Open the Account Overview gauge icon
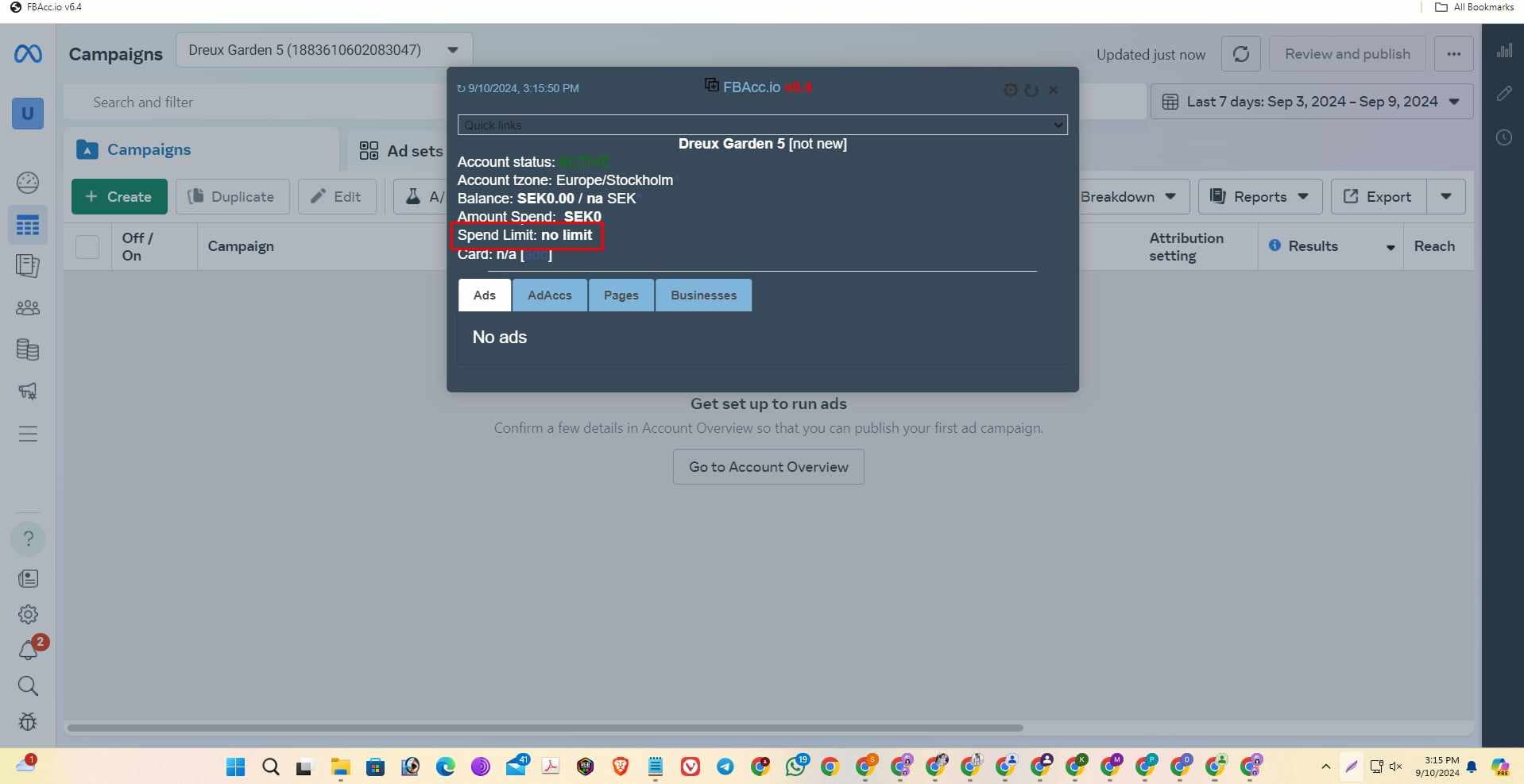This screenshot has width=1524, height=784. click(x=28, y=183)
